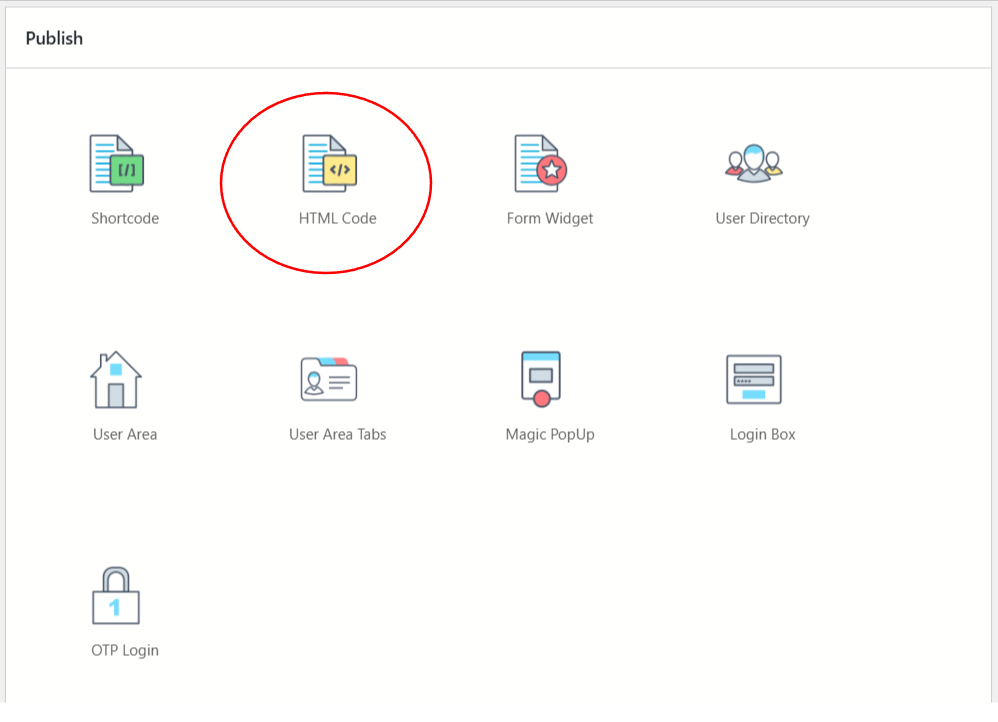
Task: Click the User Directory people icon
Action: [753, 162]
